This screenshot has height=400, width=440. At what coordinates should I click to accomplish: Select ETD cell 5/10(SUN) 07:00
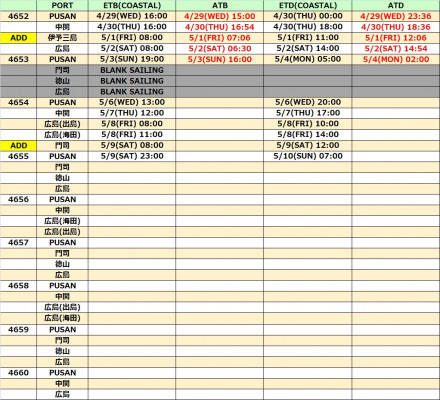pyautogui.click(x=308, y=156)
